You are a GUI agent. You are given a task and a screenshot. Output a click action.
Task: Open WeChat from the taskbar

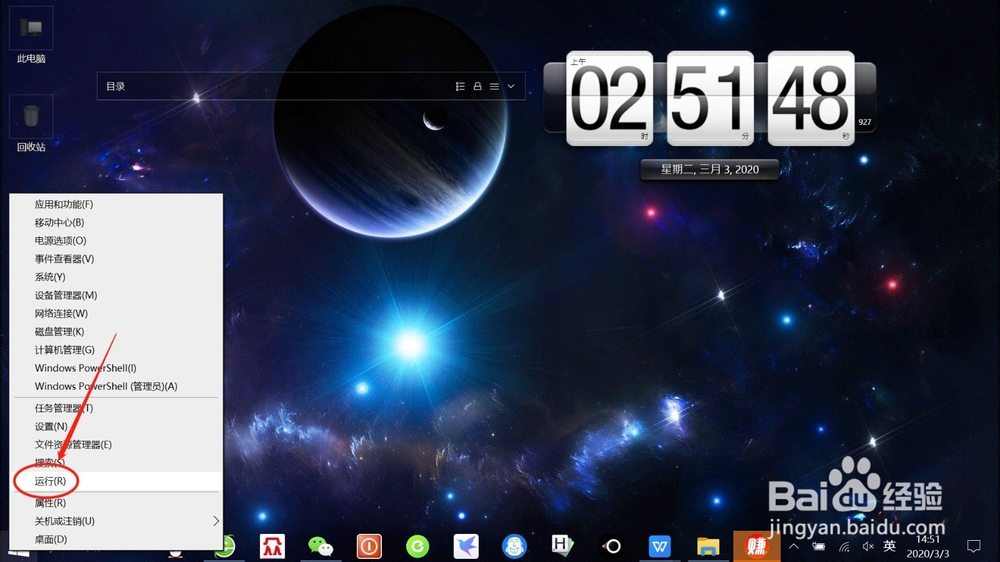(320, 546)
